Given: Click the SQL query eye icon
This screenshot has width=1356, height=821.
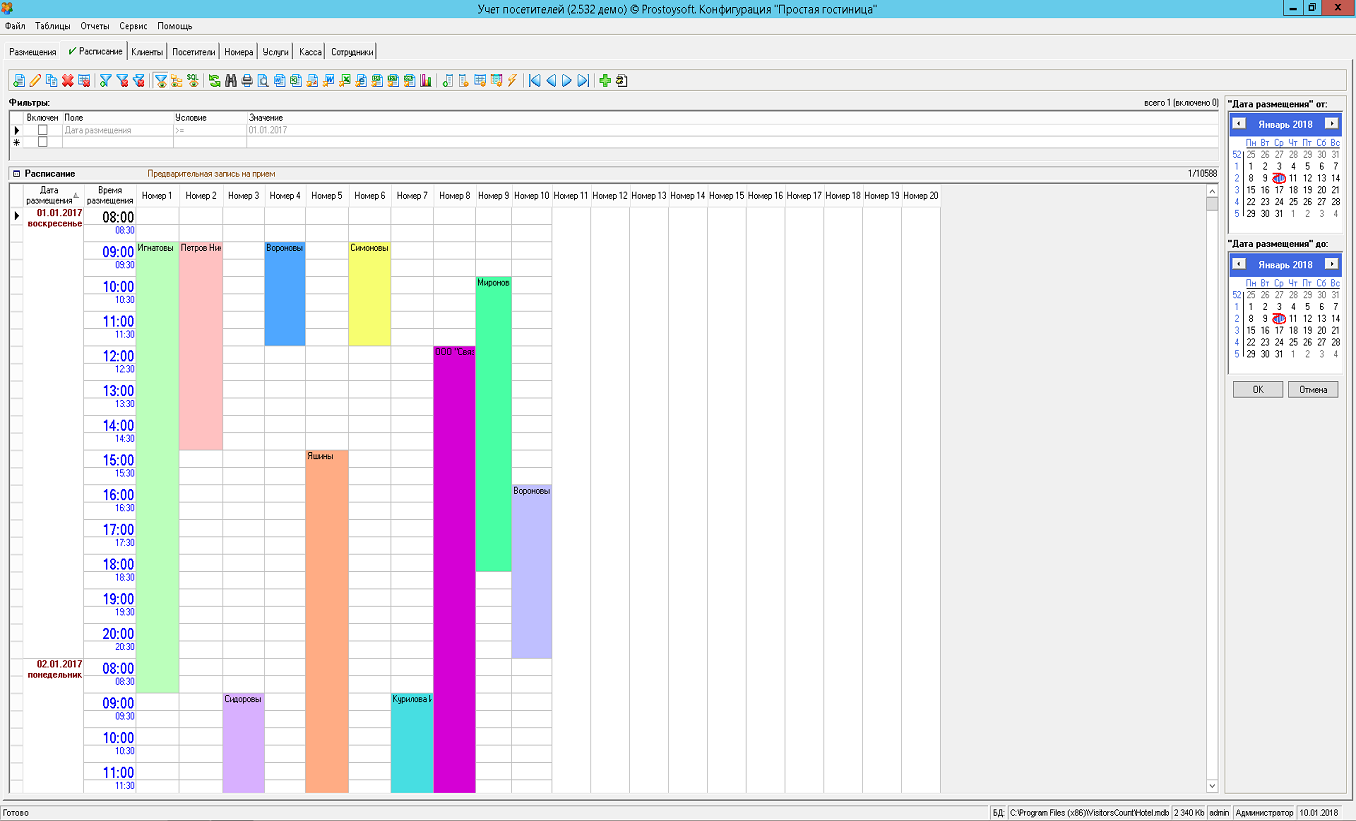Looking at the screenshot, I should [193, 80].
